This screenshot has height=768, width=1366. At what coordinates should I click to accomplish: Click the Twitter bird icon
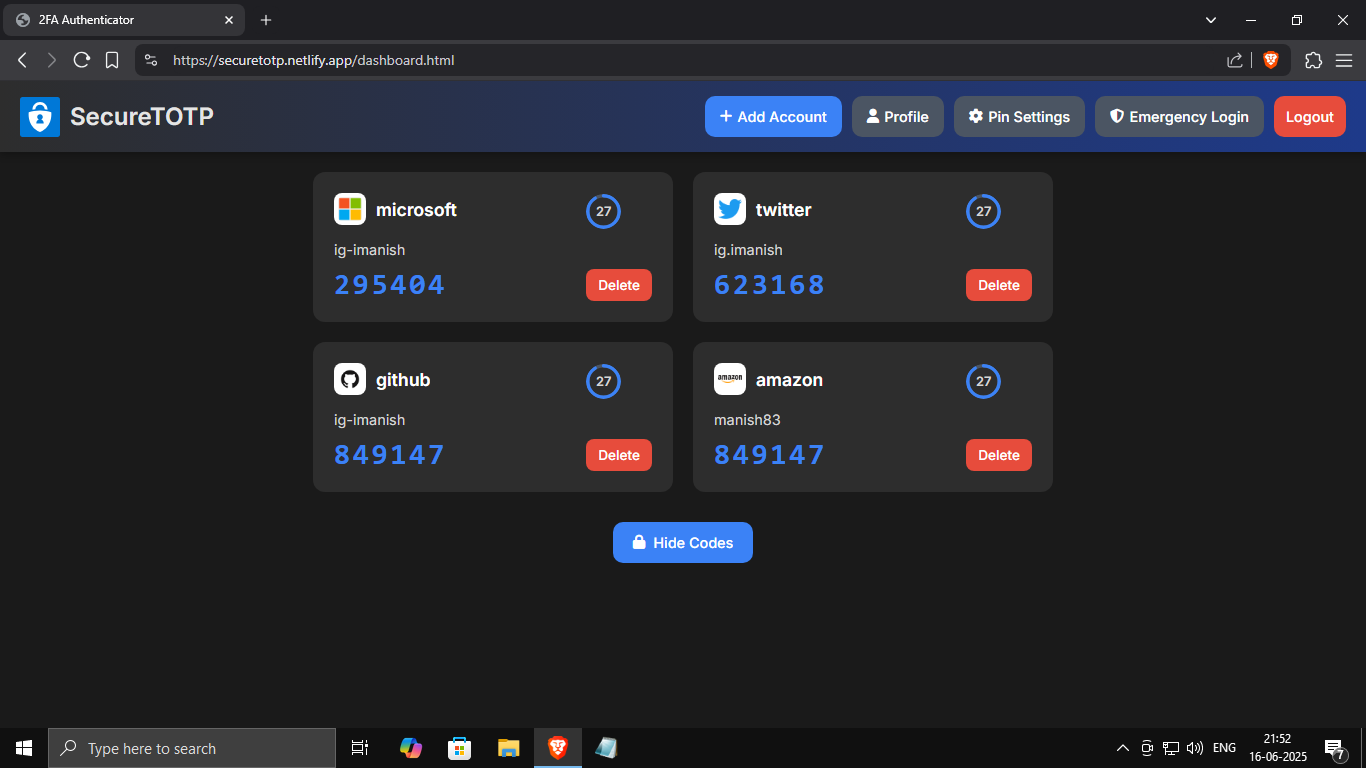pyautogui.click(x=730, y=209)
